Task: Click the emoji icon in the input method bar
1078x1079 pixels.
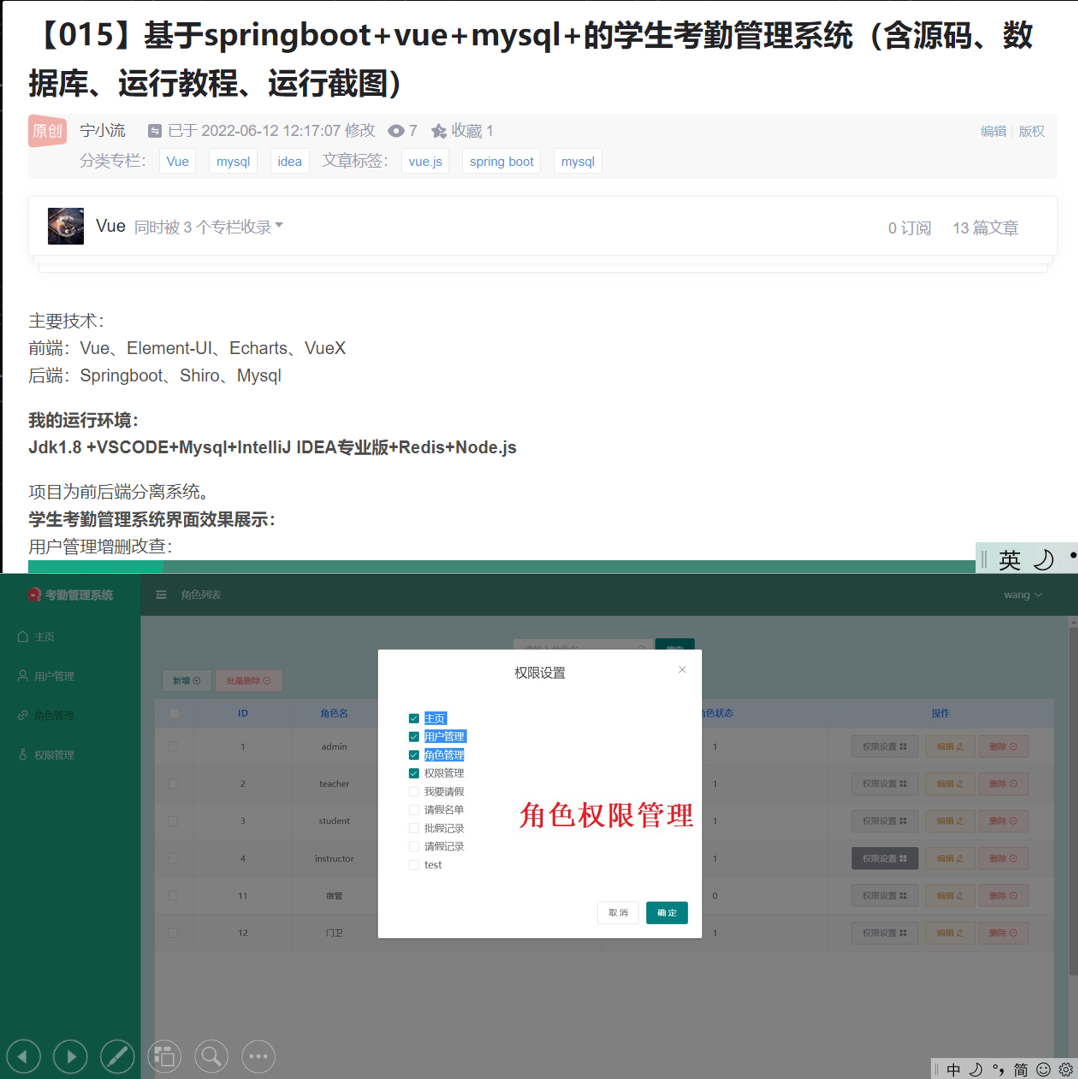Action: pyautogui.click(x=1043, y=1069)
